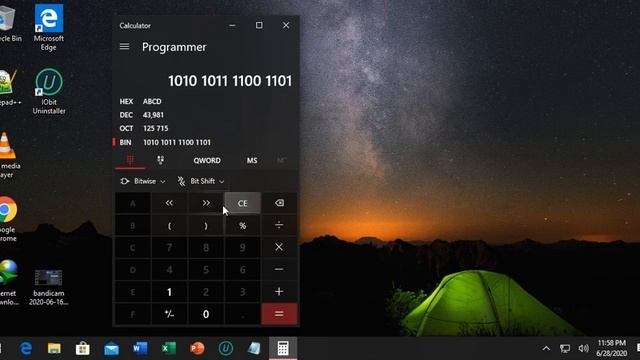Expand the Bit Shift dropdown
Viewport: 640px width, 360px height.
click(x=201, y=181)
